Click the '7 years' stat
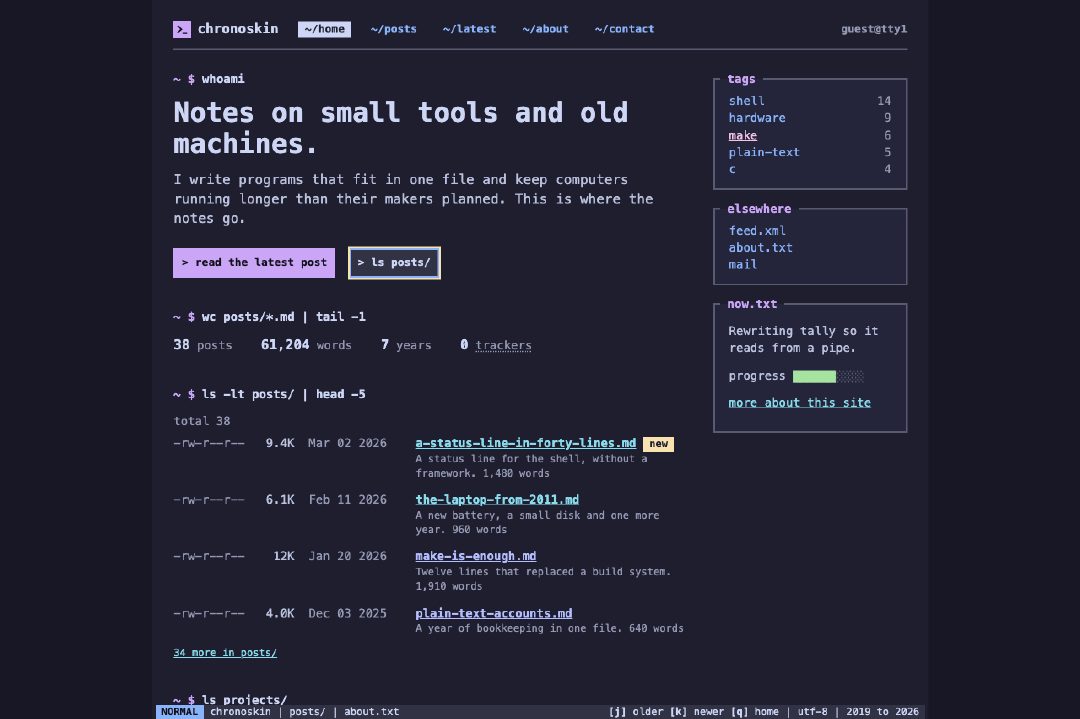The width and height of the screenshot is (1080, 719). pos(406,344)
